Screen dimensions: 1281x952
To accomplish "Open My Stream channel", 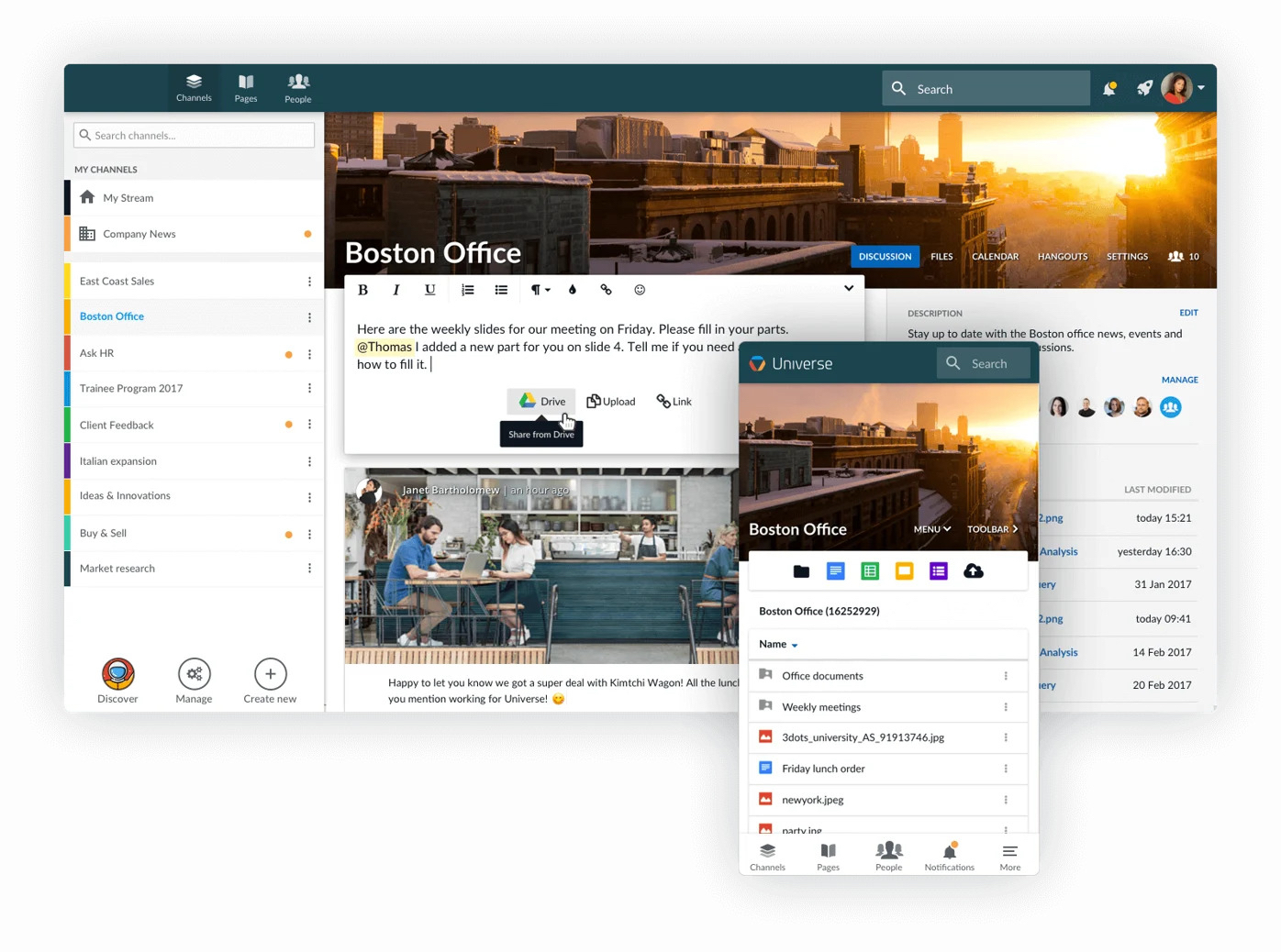I will click(x=195, y=198).
